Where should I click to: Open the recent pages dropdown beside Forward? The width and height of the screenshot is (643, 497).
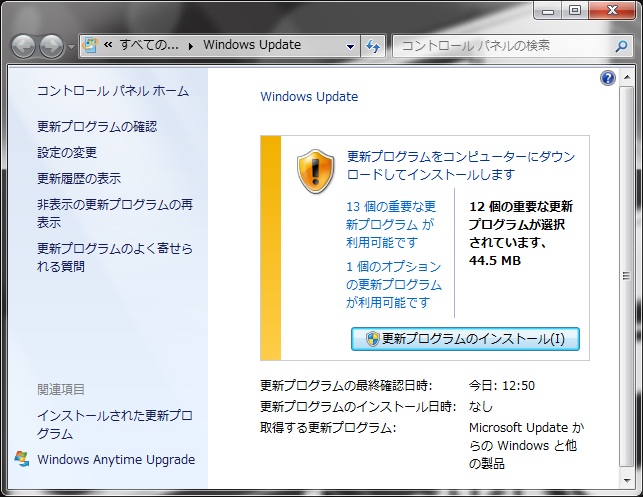(x=71, y=46)
